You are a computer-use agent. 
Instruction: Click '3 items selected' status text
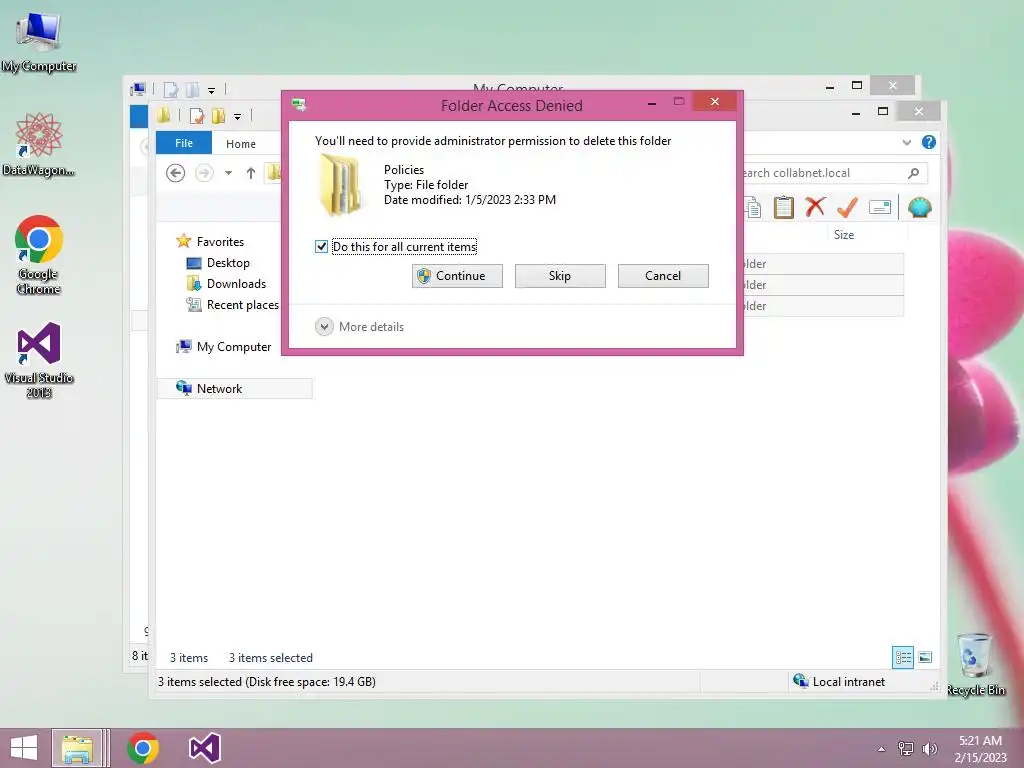(270, 658)
